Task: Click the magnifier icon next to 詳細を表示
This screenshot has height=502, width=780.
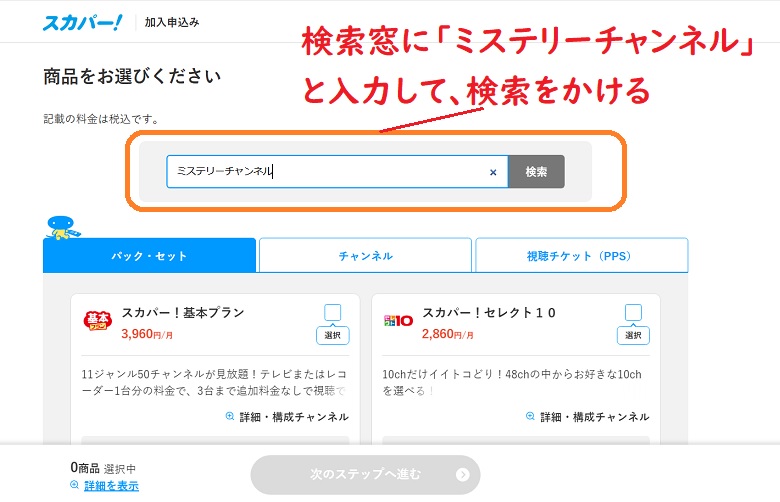Action: click(75, 485)
